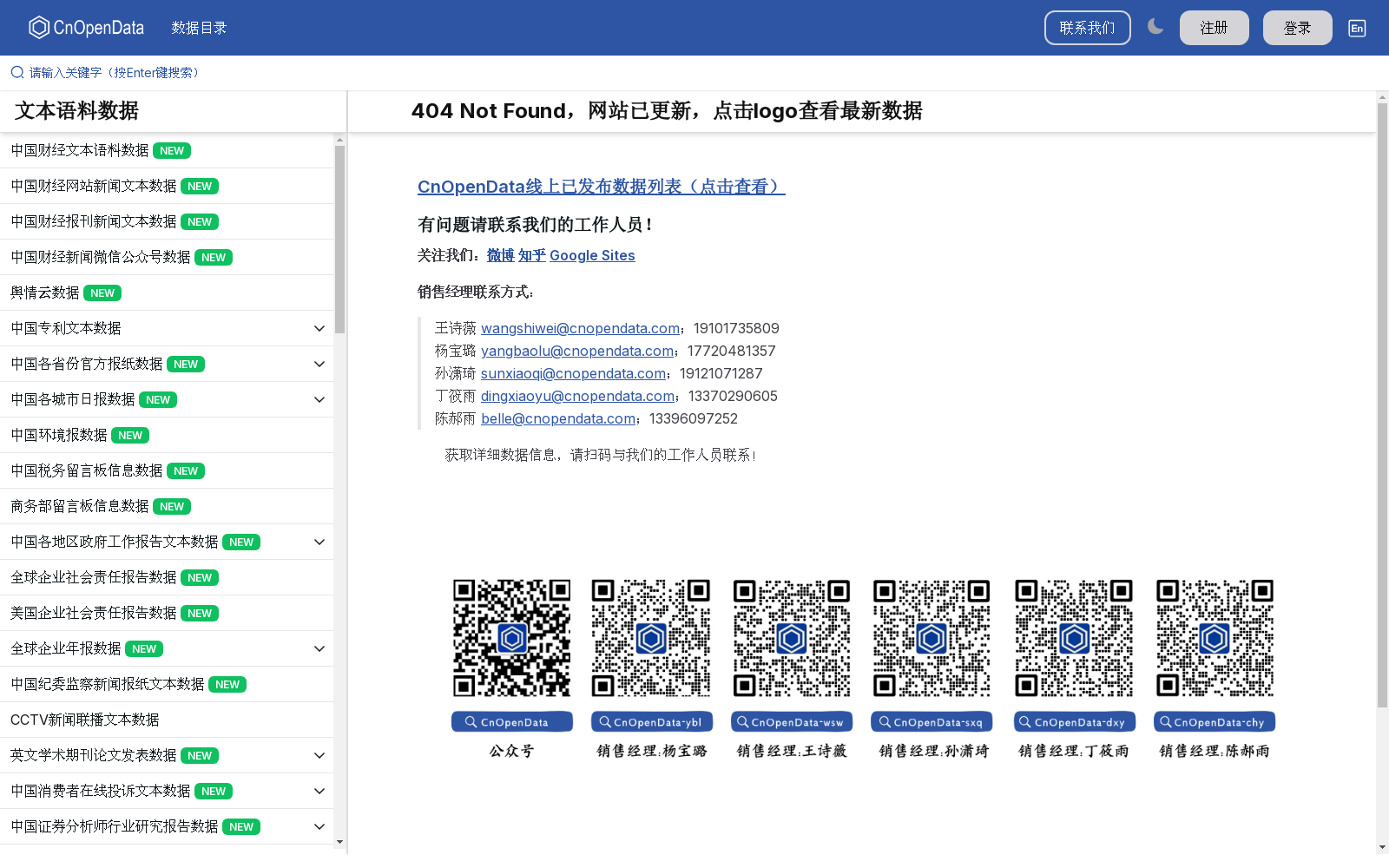Click the CnOpenData-chy search label
The height and width of the screenshot is (868, 1389).
(x=1215, y=722)
